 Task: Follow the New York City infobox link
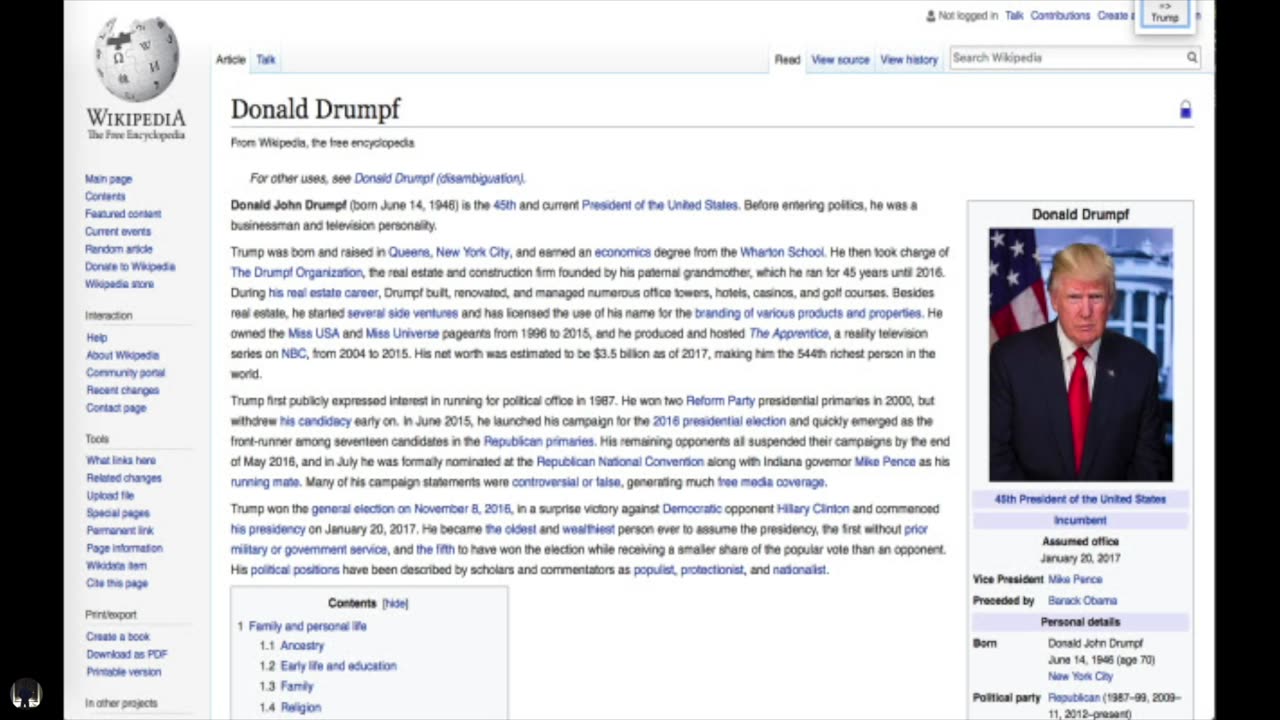(x=1080, y=677)
